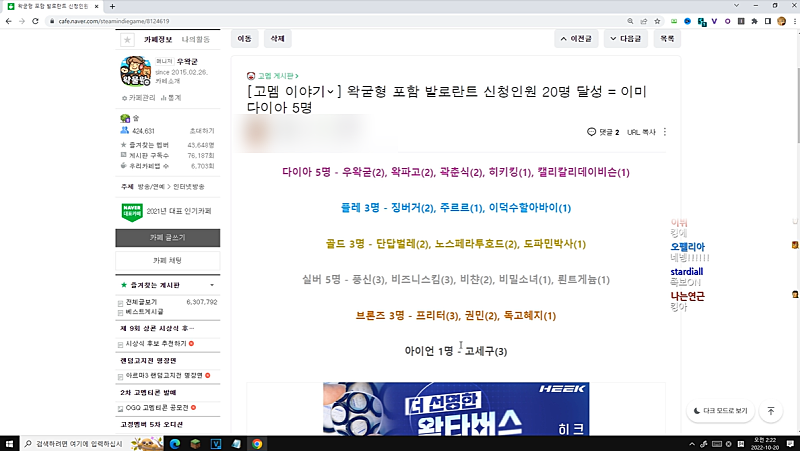Viewport: 800px width, 451px height.
Task: Click Chrome icon on the taskbar
Action: [257, 444]
